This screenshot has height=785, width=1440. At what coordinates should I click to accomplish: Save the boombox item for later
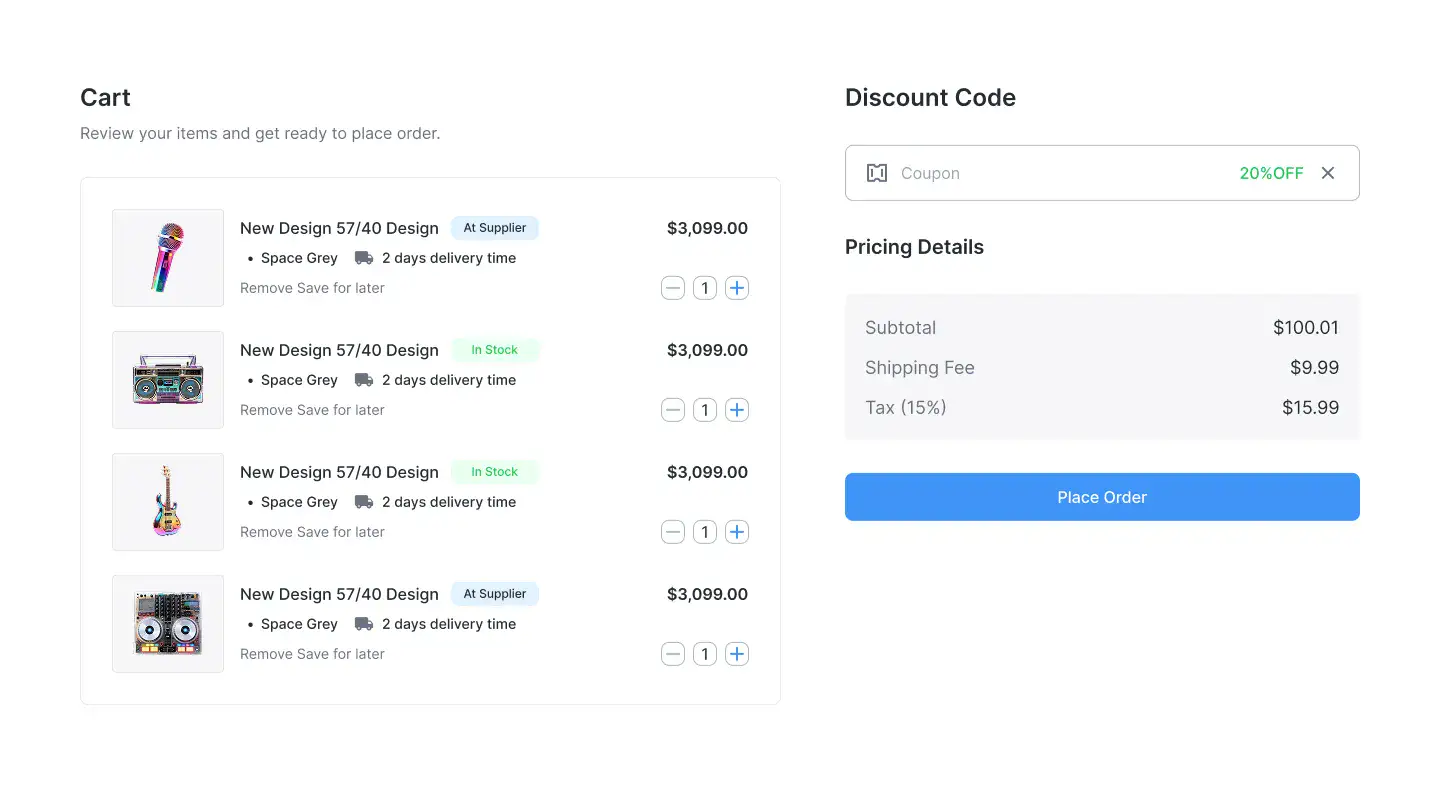click(x=341, y=410)
